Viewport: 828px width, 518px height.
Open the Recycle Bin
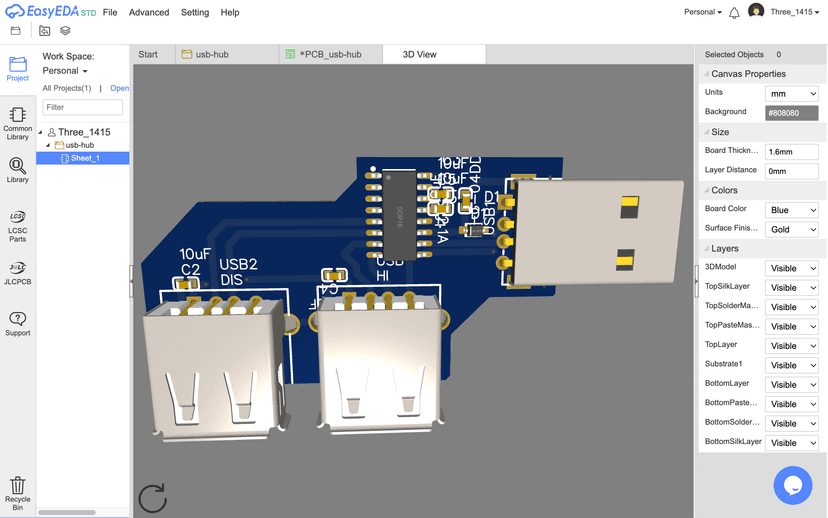(x=17, y=492)
